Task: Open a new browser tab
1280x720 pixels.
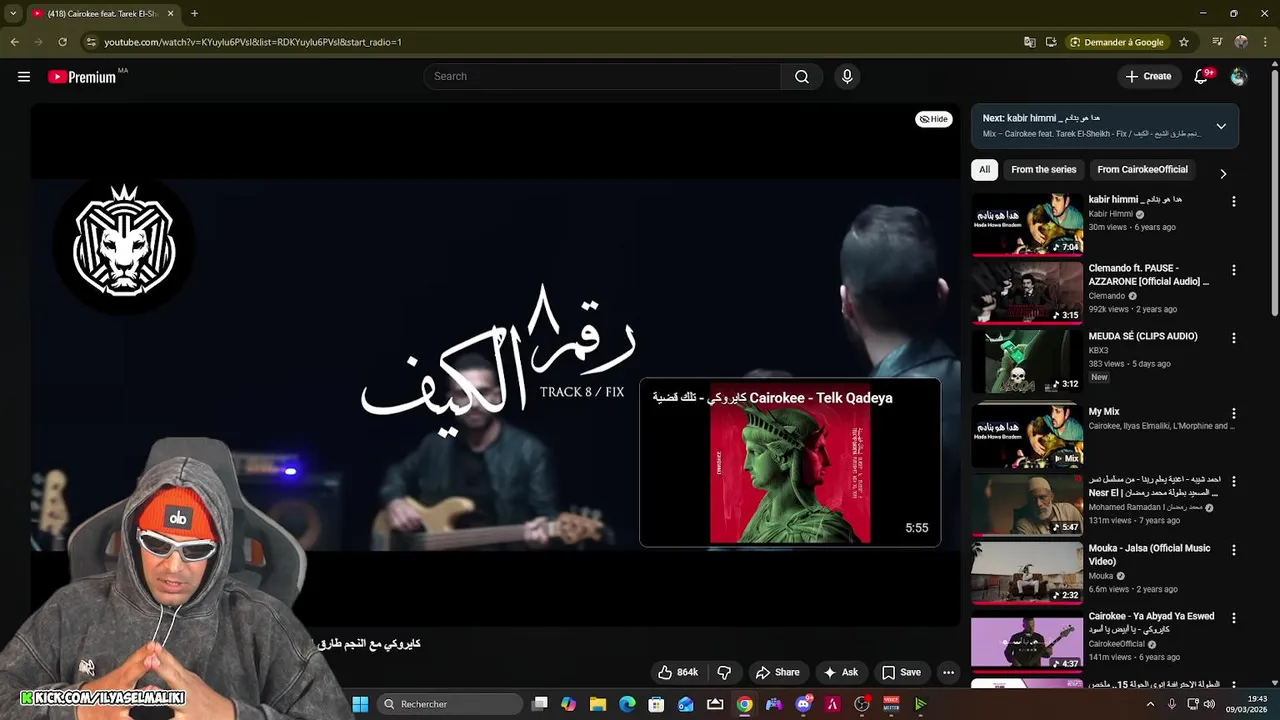Action: pos(194,13)
